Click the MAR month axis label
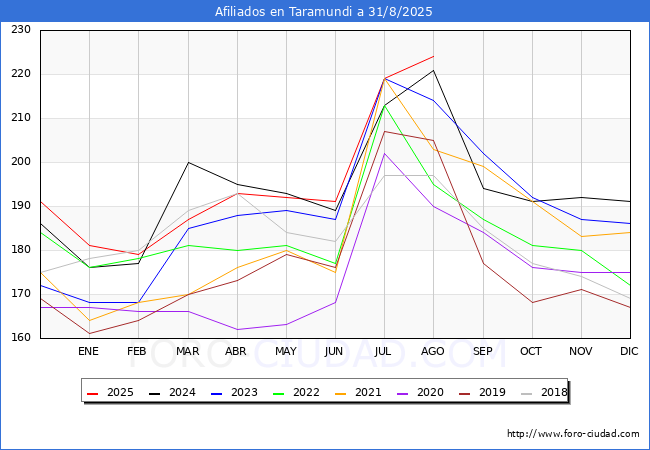Screen dimensions: 650x450 pyautogui.click(x=187, y=351)
